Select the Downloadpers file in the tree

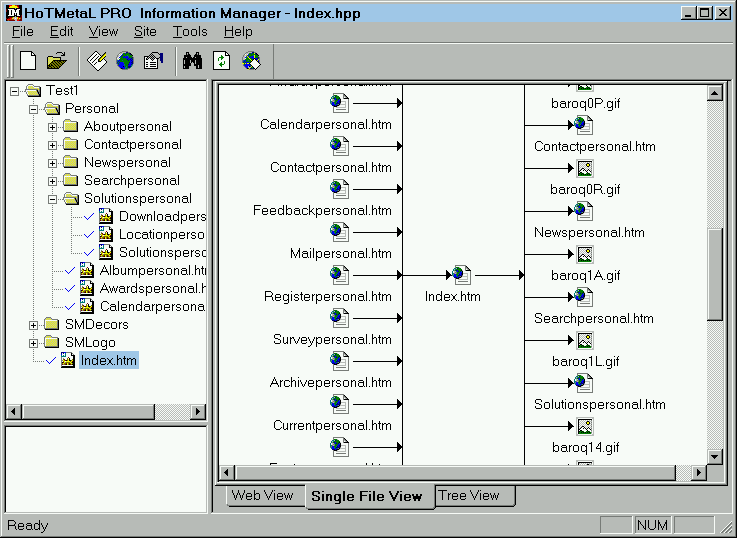click(x=162, y=217)
